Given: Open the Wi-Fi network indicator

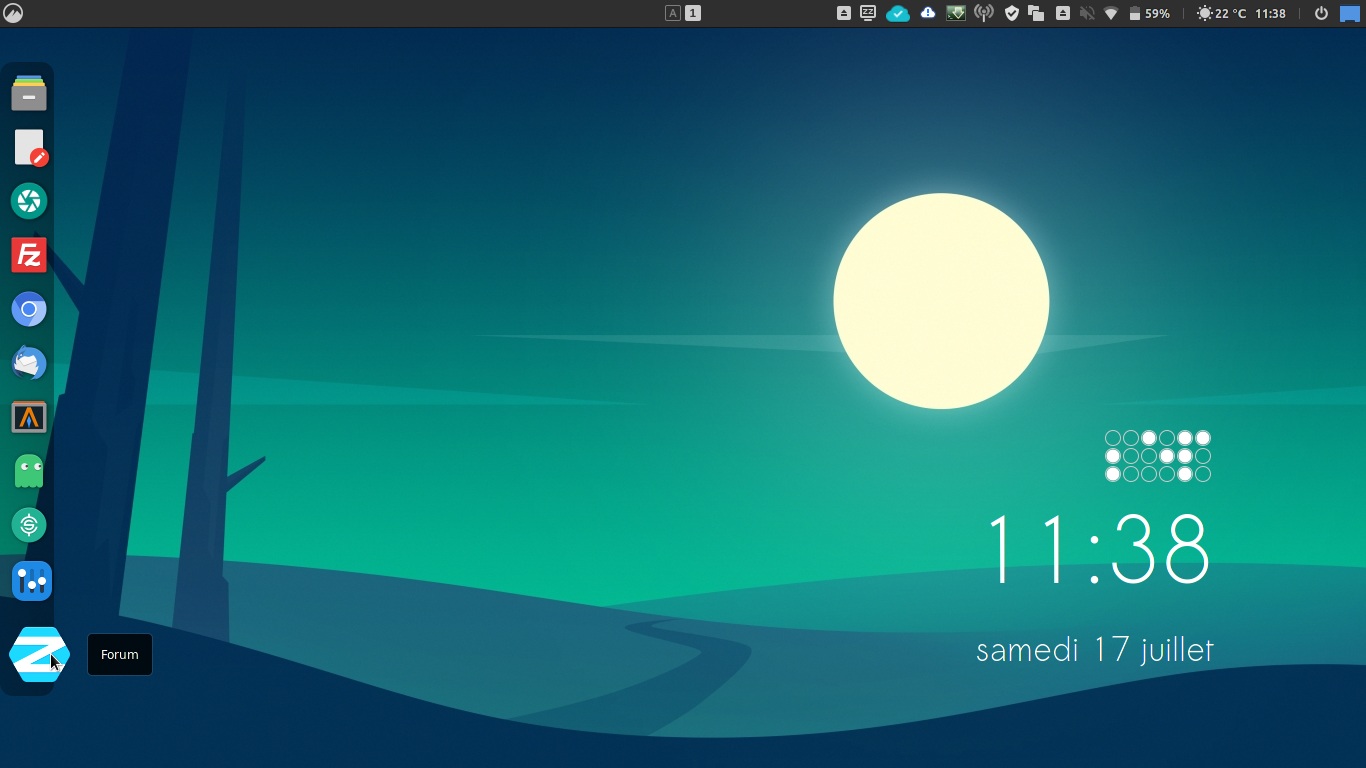Looking at the screenshot, I should click(1111, 14).
